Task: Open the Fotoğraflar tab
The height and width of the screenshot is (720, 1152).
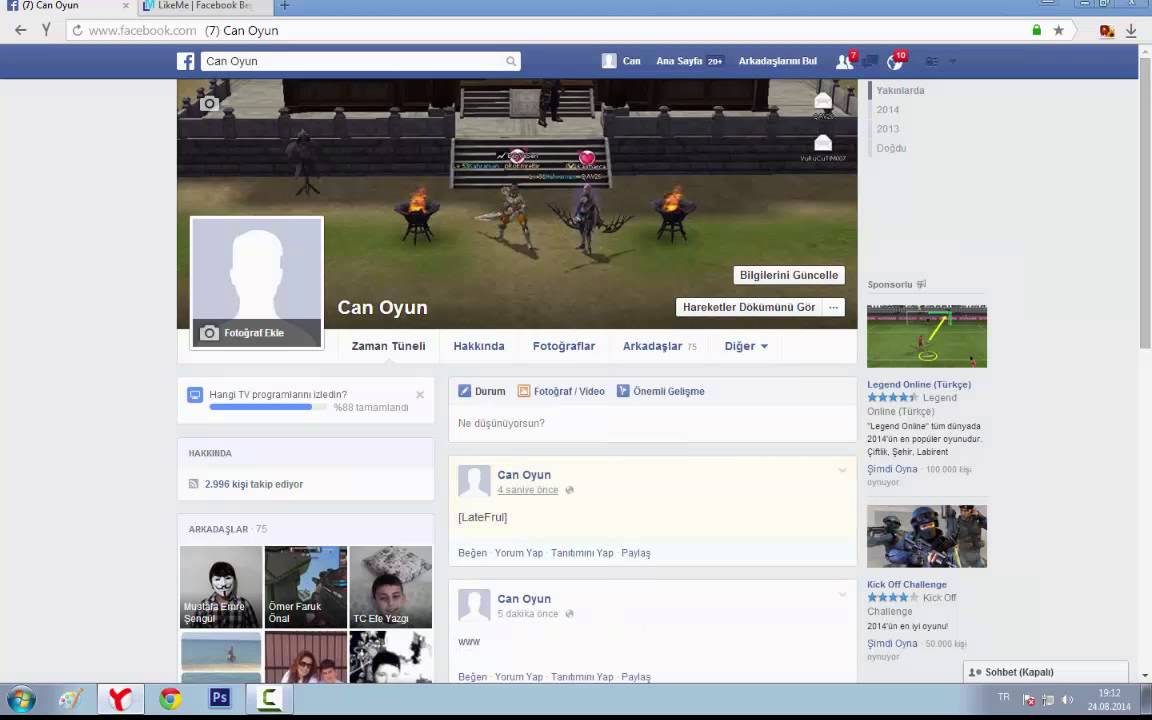Action: [564, 346]
